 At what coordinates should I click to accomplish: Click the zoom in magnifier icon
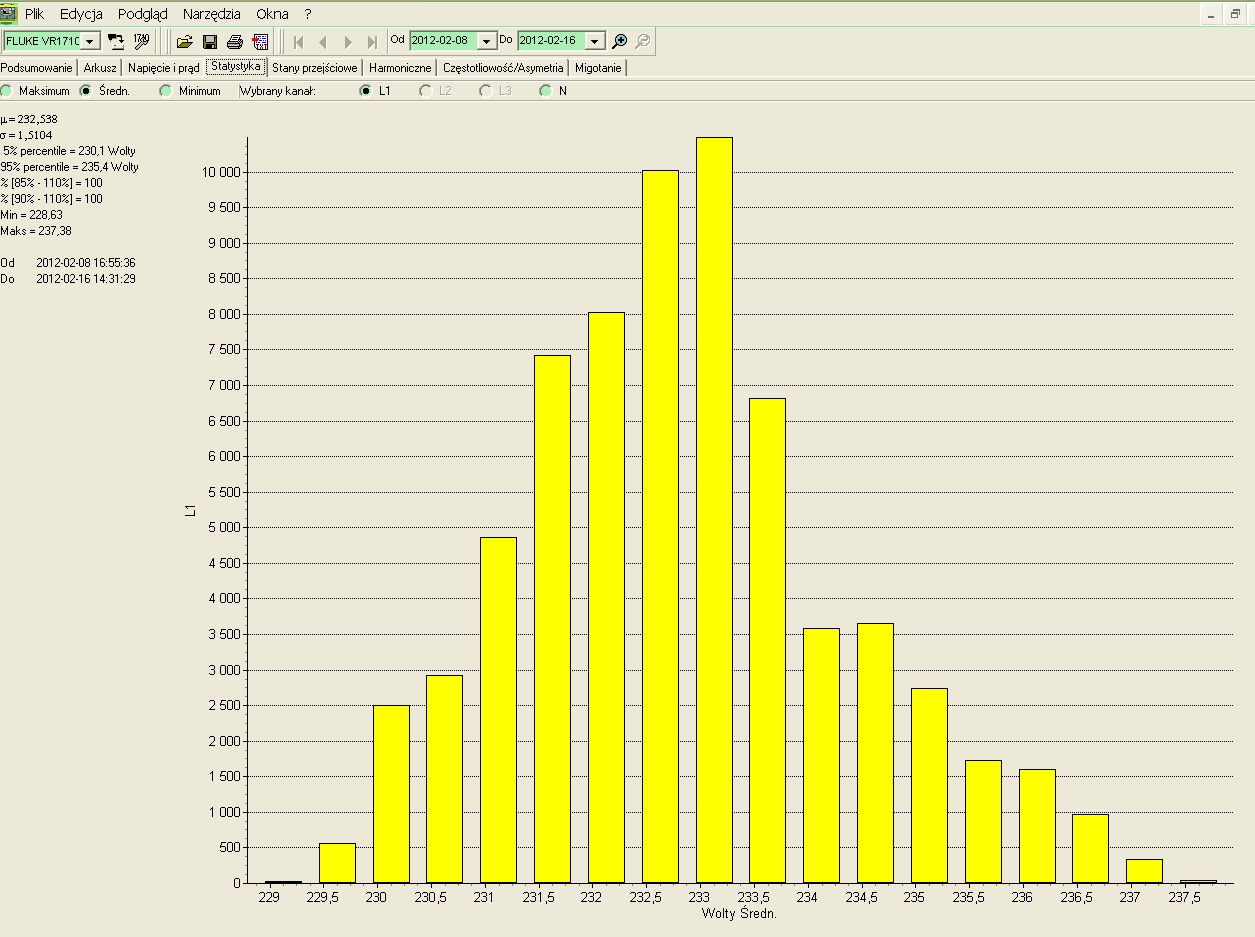click(x=620, y=41)
